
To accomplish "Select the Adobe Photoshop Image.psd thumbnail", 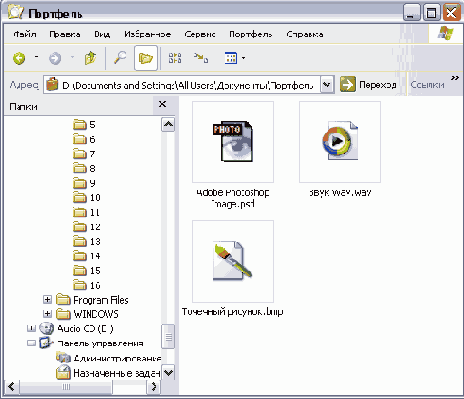I will coord(233,142).
